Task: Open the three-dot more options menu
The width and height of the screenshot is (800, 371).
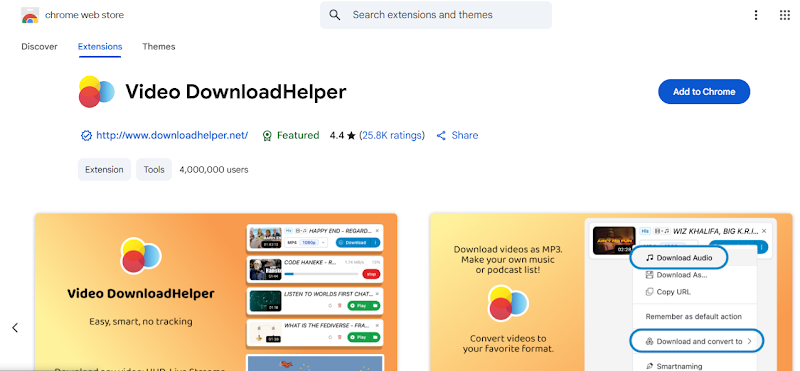Action: pyautogui.click(x=756, y=15)
